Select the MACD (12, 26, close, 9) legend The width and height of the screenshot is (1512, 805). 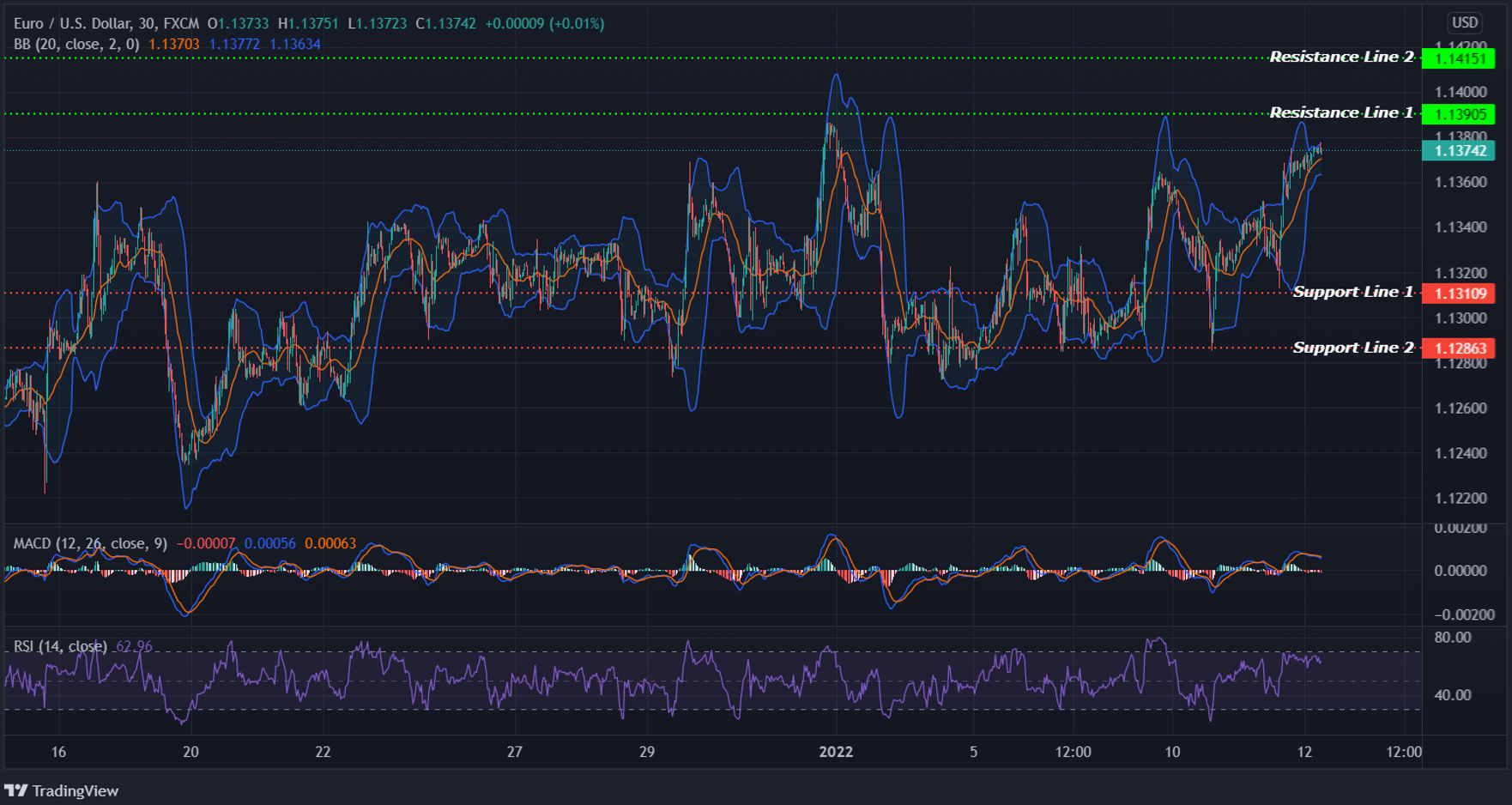point(90,543)
